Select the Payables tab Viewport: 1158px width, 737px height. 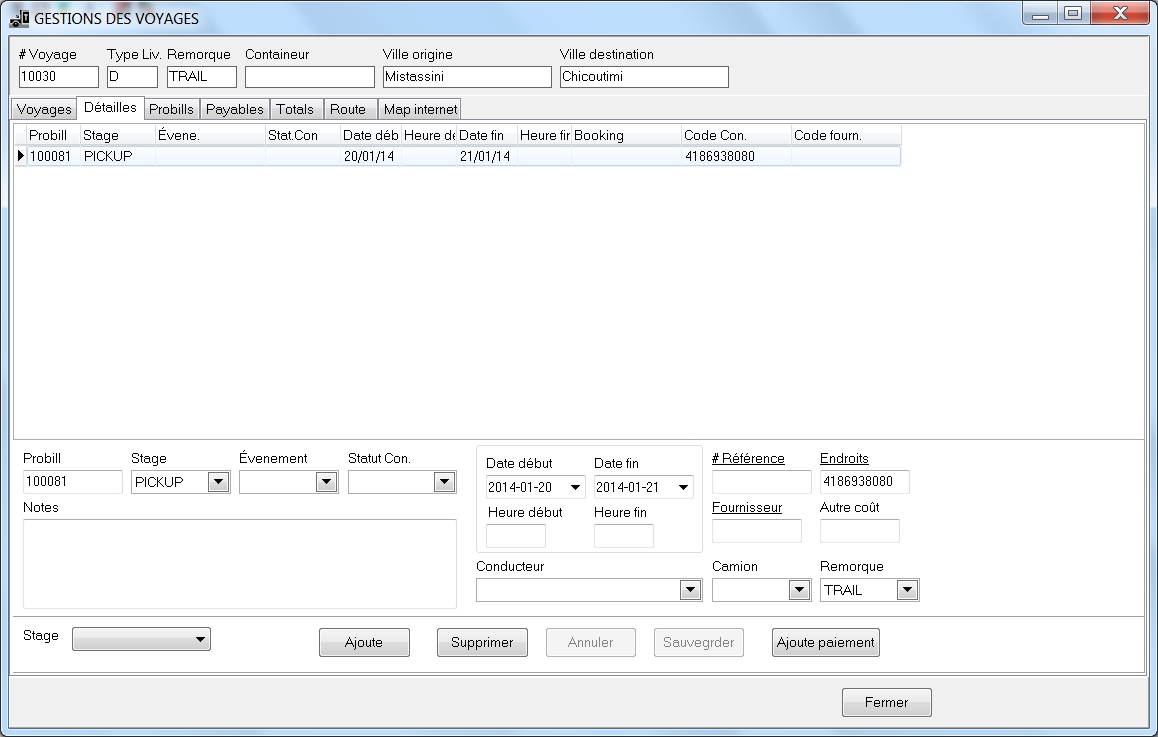coord(234,109)
